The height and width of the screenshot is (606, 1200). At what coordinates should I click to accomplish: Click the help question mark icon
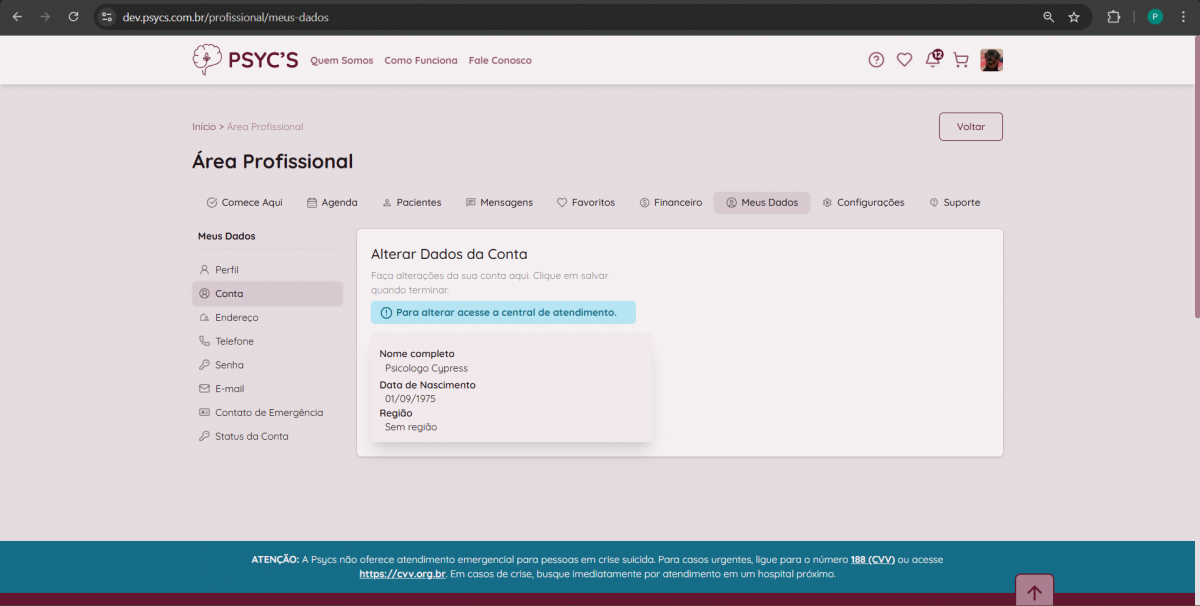[876, 60]
